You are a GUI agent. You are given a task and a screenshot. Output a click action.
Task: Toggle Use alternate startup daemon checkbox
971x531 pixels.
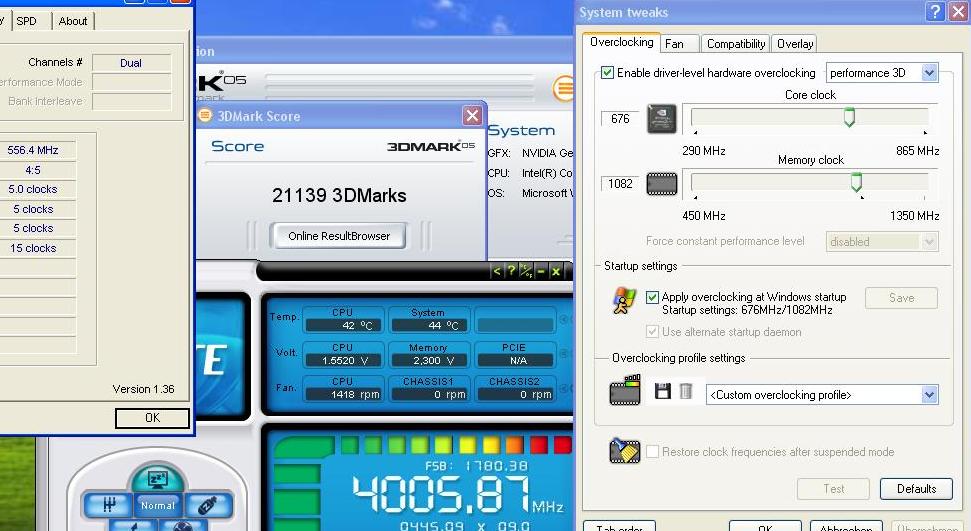click(x=652, y=331)
